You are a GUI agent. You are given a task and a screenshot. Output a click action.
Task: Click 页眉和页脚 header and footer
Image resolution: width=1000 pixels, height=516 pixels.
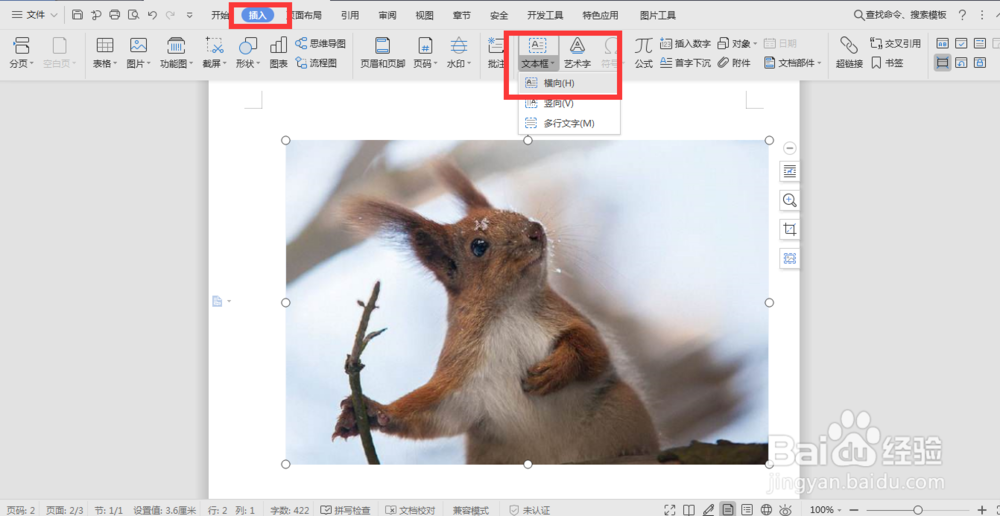[383, 52]
